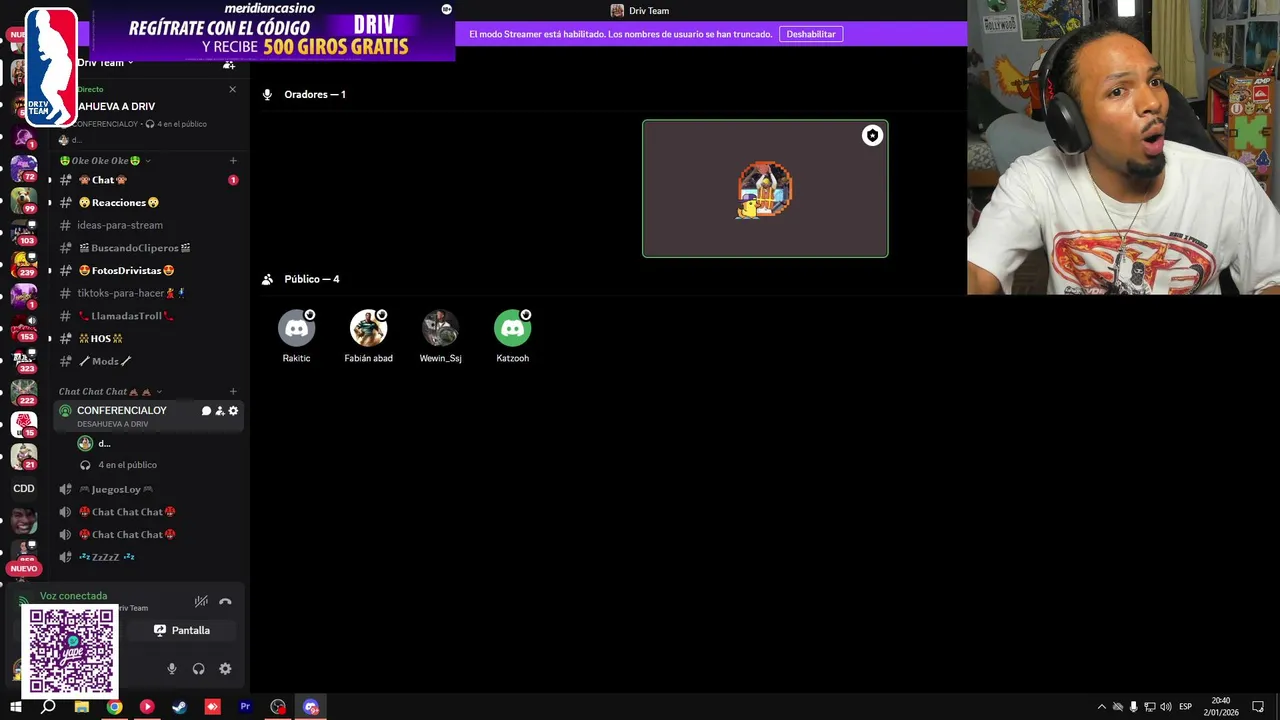Screen dimensions: 1280x720
Task: Open the HOS channel
Action: point(148,339)
